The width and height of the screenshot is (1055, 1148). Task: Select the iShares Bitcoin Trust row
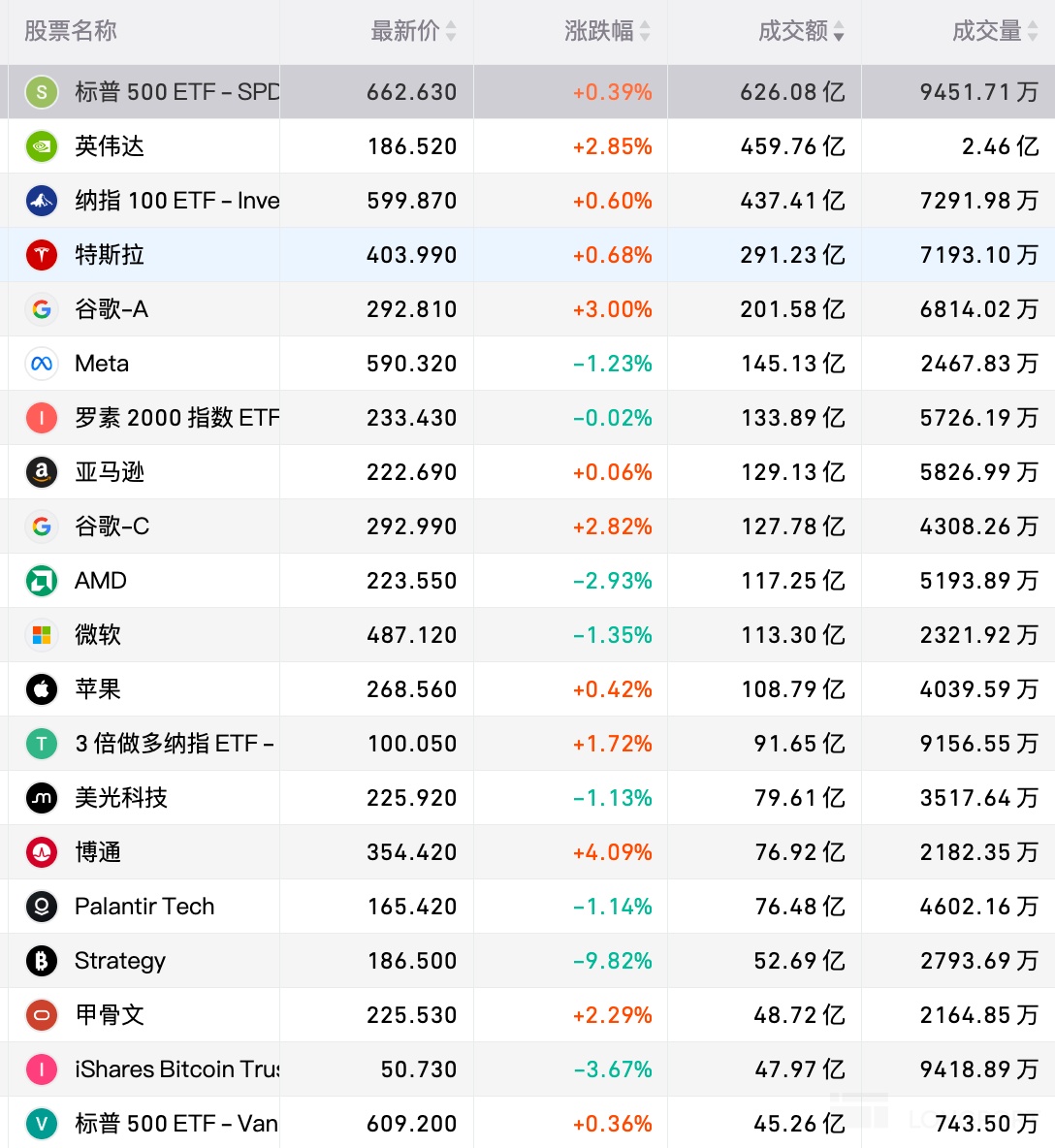coord(176,1069)
